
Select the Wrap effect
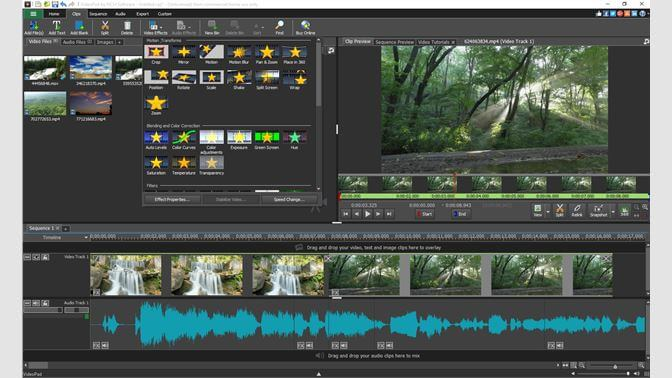pyautogui.click(x=294, y=80)
